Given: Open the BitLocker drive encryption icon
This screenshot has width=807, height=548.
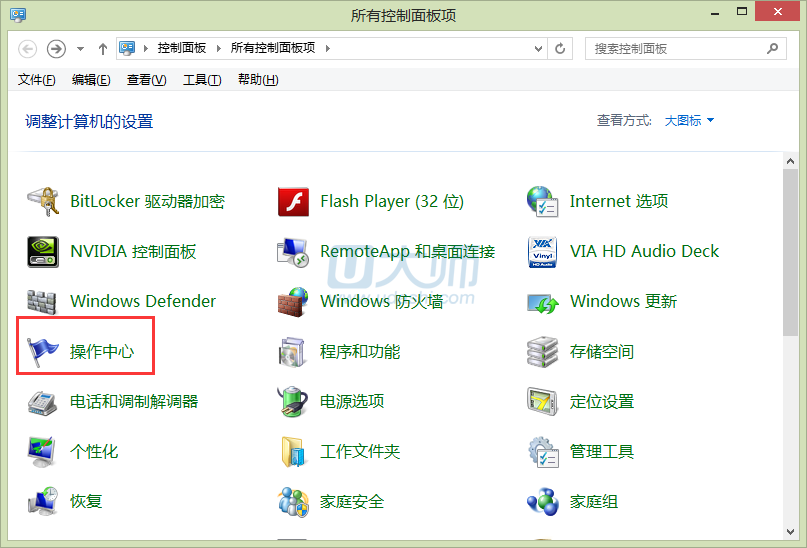Looking at the screenshot, I should coord(43,201).
